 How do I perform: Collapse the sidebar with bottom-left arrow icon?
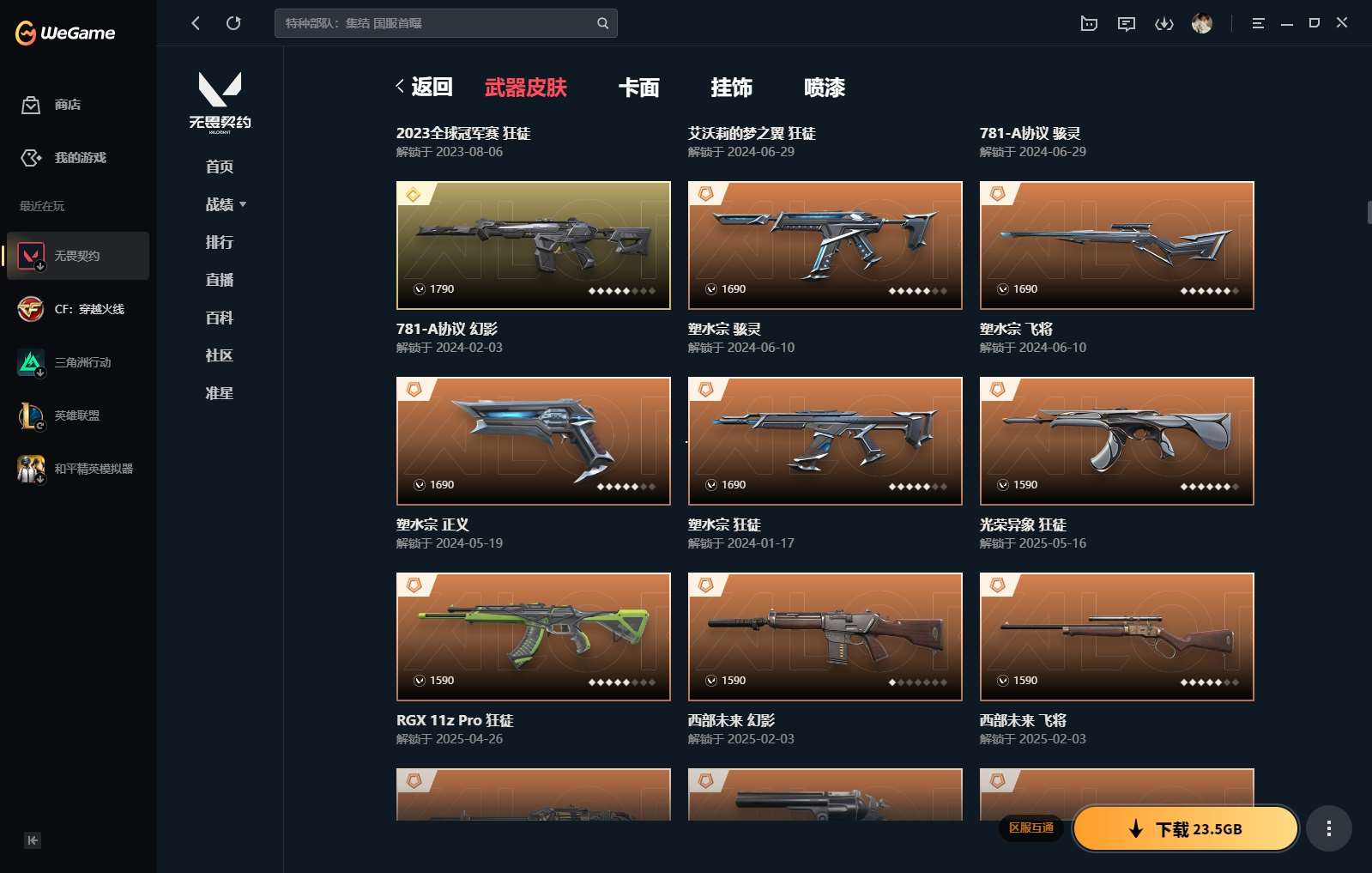(33, 840)
